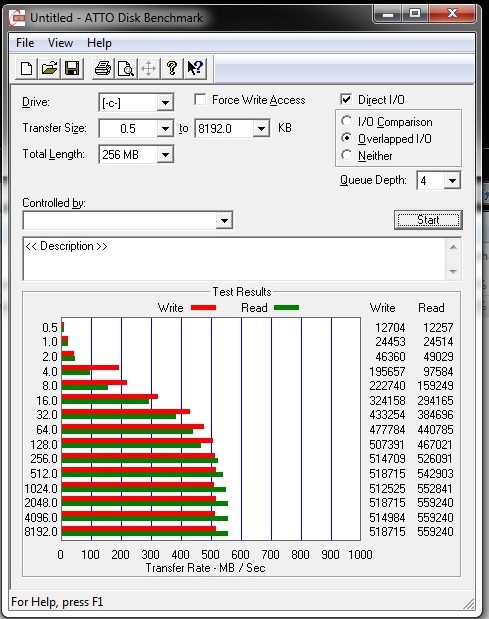Minimize the ATTO Disk Benchmark window
The image size is (489, 619).
[388, 15]
